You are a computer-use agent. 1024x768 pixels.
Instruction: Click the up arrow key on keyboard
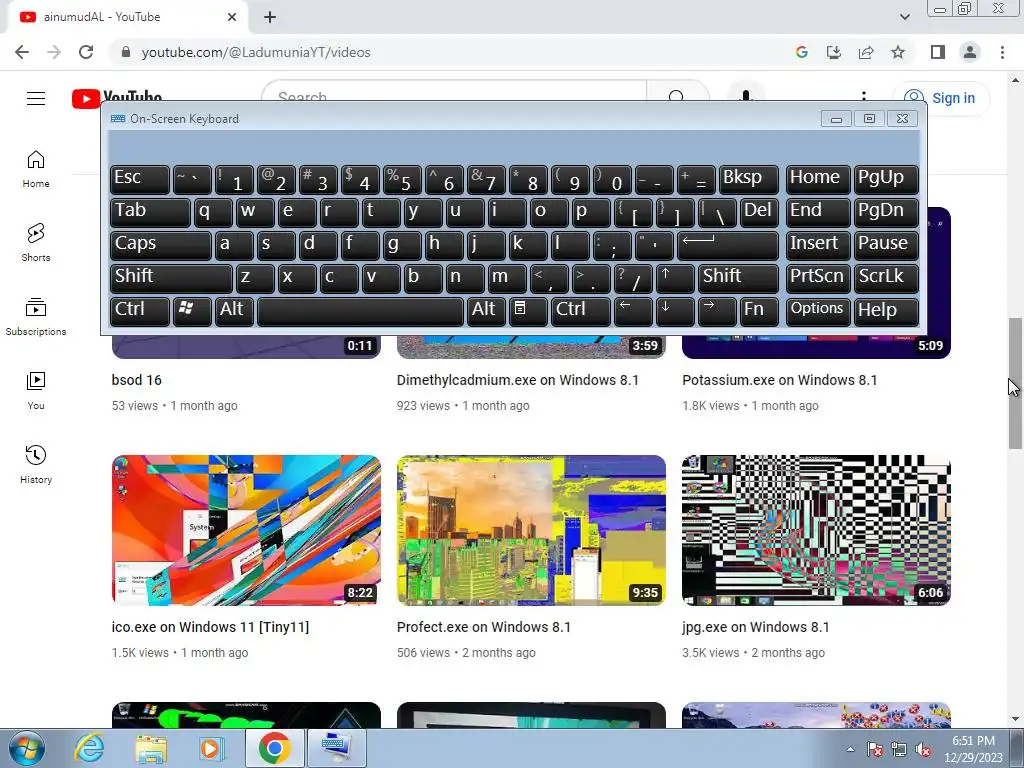click(674, 278)
